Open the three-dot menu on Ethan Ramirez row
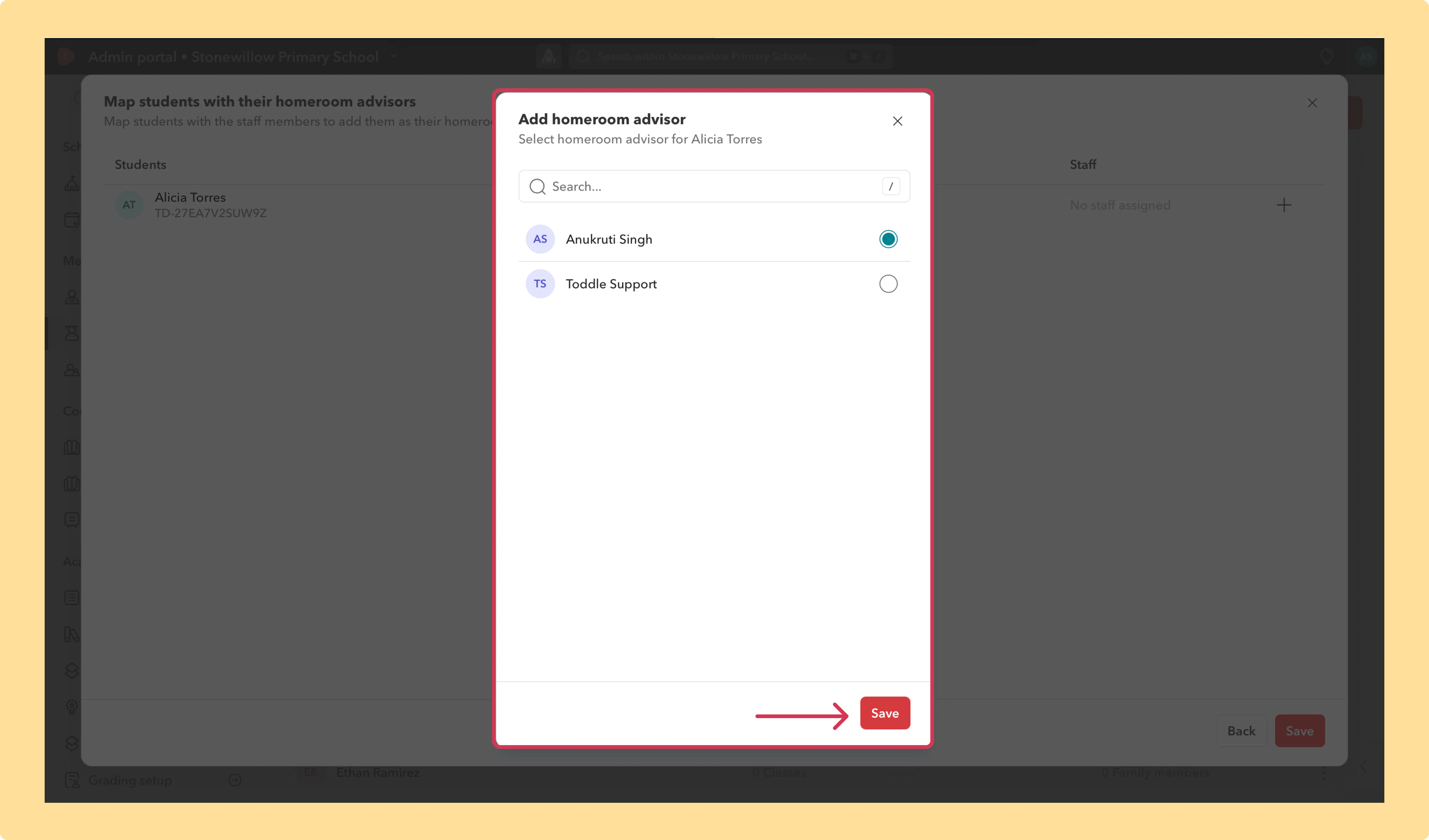 click(1324, 774)
